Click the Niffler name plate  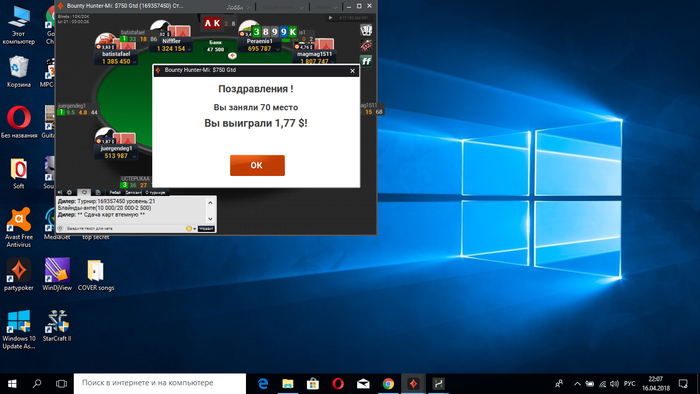(171, 45)
